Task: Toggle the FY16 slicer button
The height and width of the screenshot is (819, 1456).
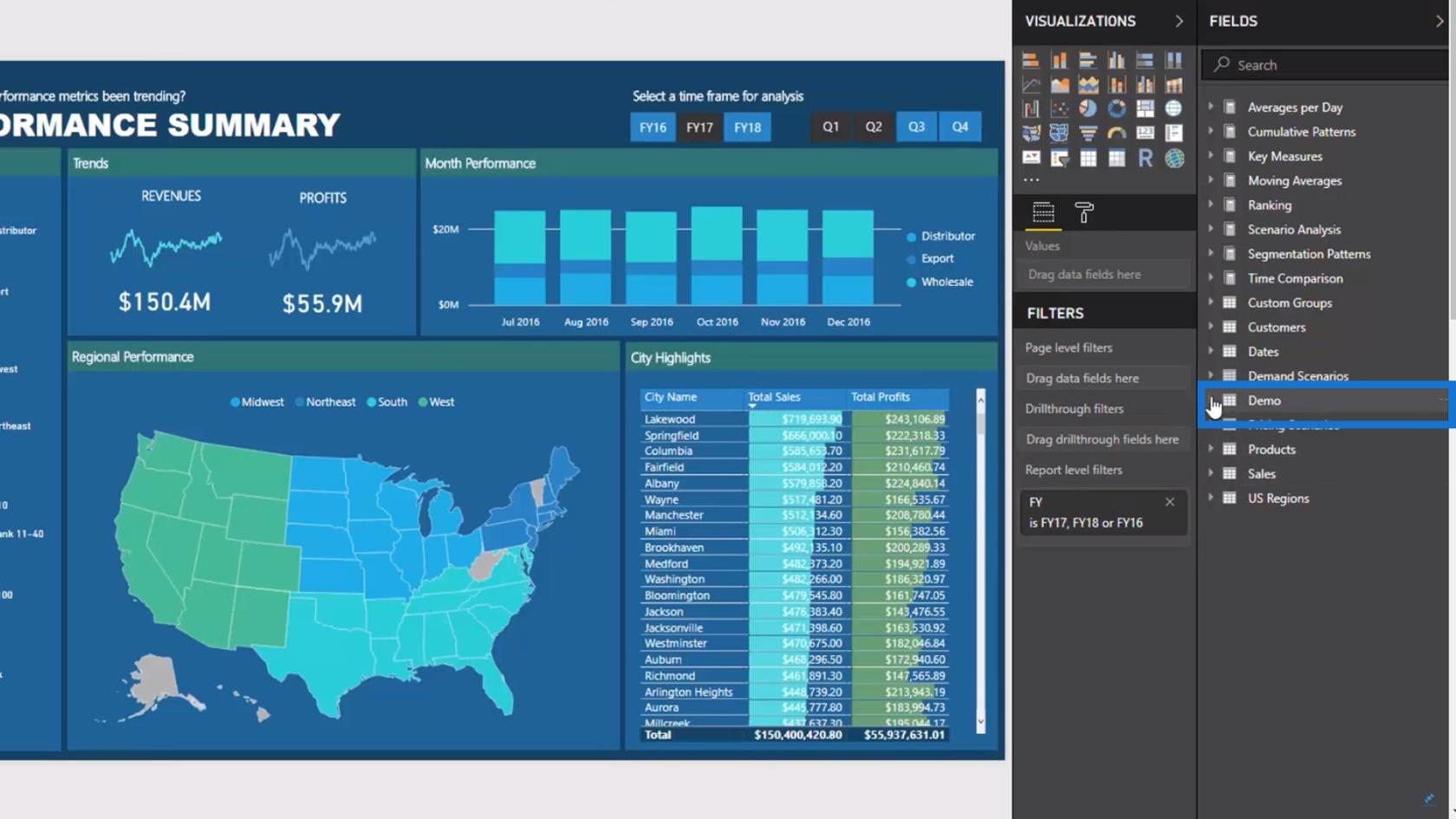Action: [x=653, y=127]
